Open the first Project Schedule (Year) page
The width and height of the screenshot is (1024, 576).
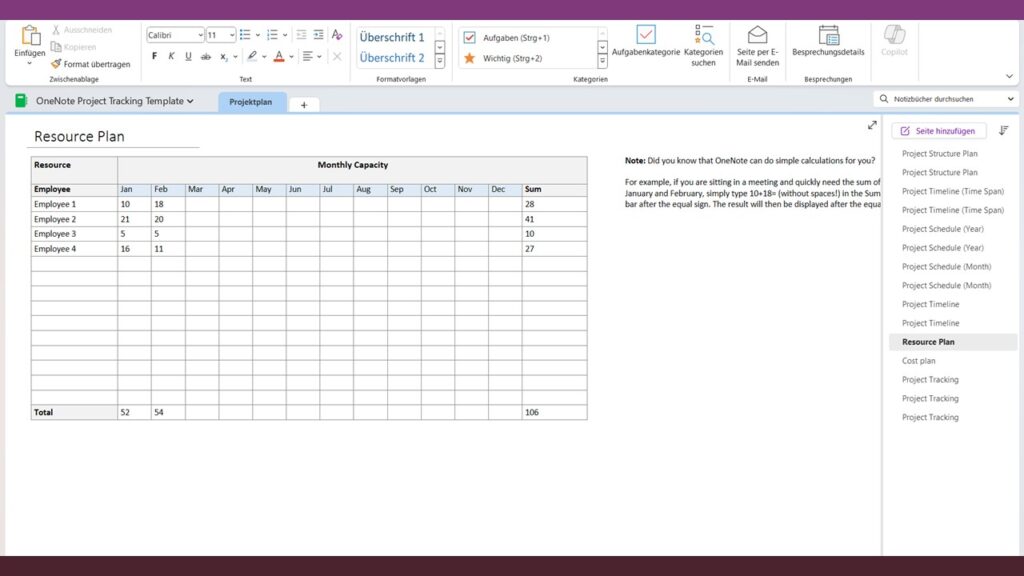click(x=942, y=229)
